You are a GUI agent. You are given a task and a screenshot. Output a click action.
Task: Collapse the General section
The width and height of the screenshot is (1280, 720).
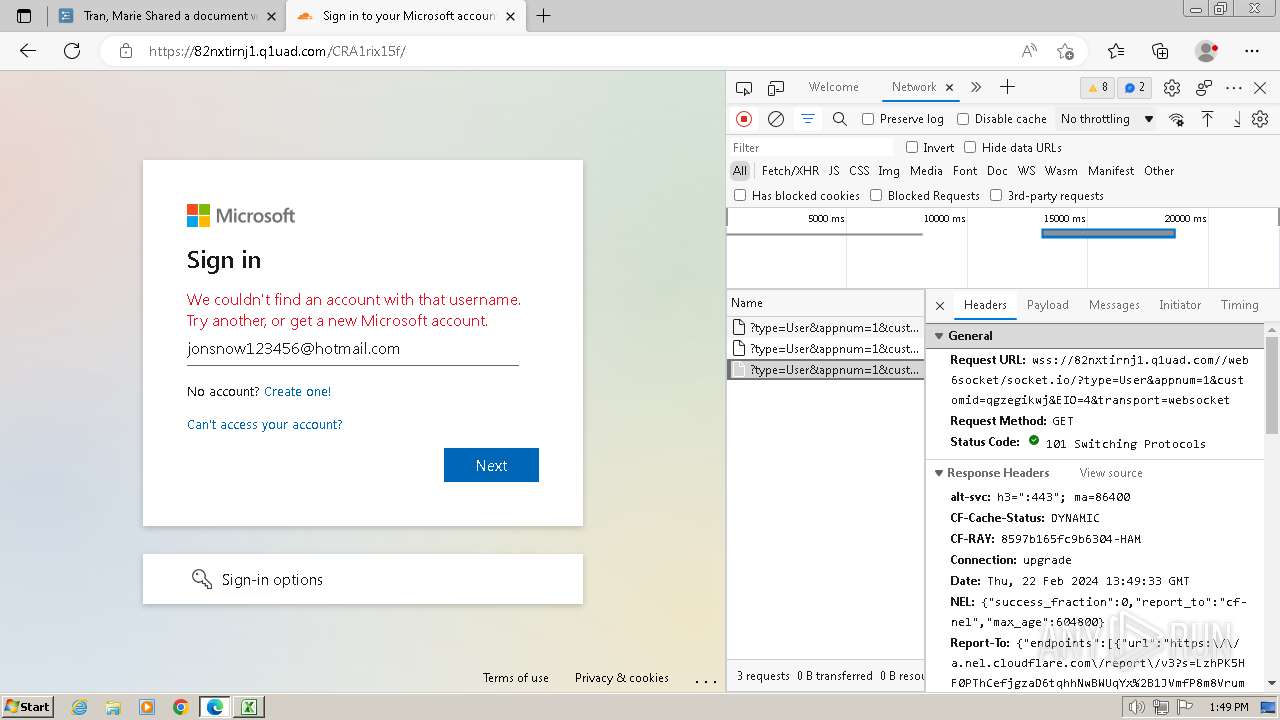pyautogui.click(x=940, y=336)
